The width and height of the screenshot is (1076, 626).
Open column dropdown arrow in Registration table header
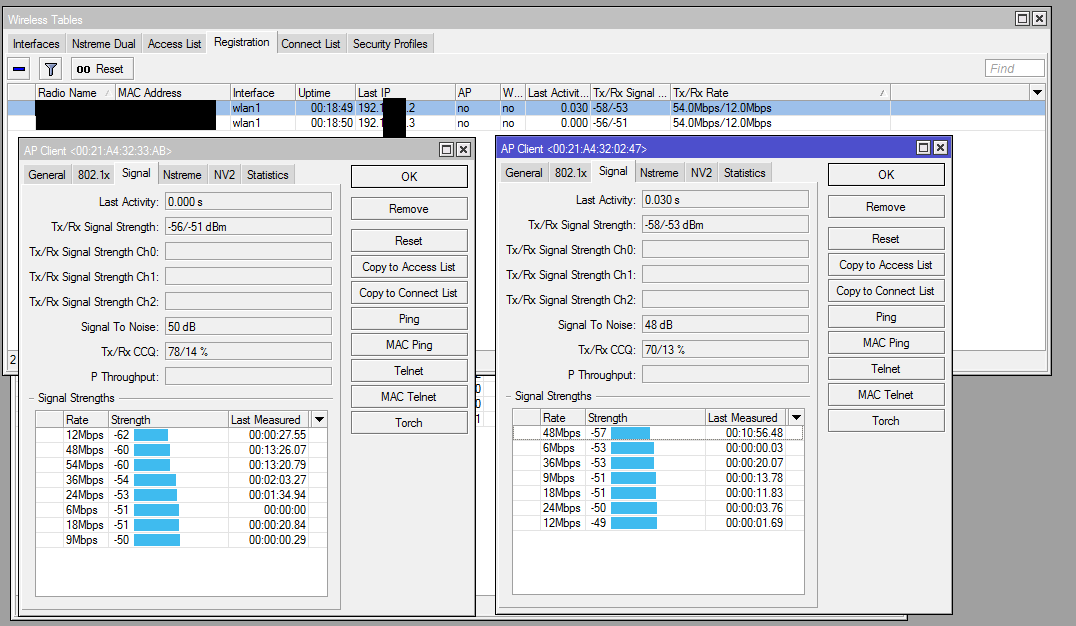pyautogui.click(x=1037, y=93)
